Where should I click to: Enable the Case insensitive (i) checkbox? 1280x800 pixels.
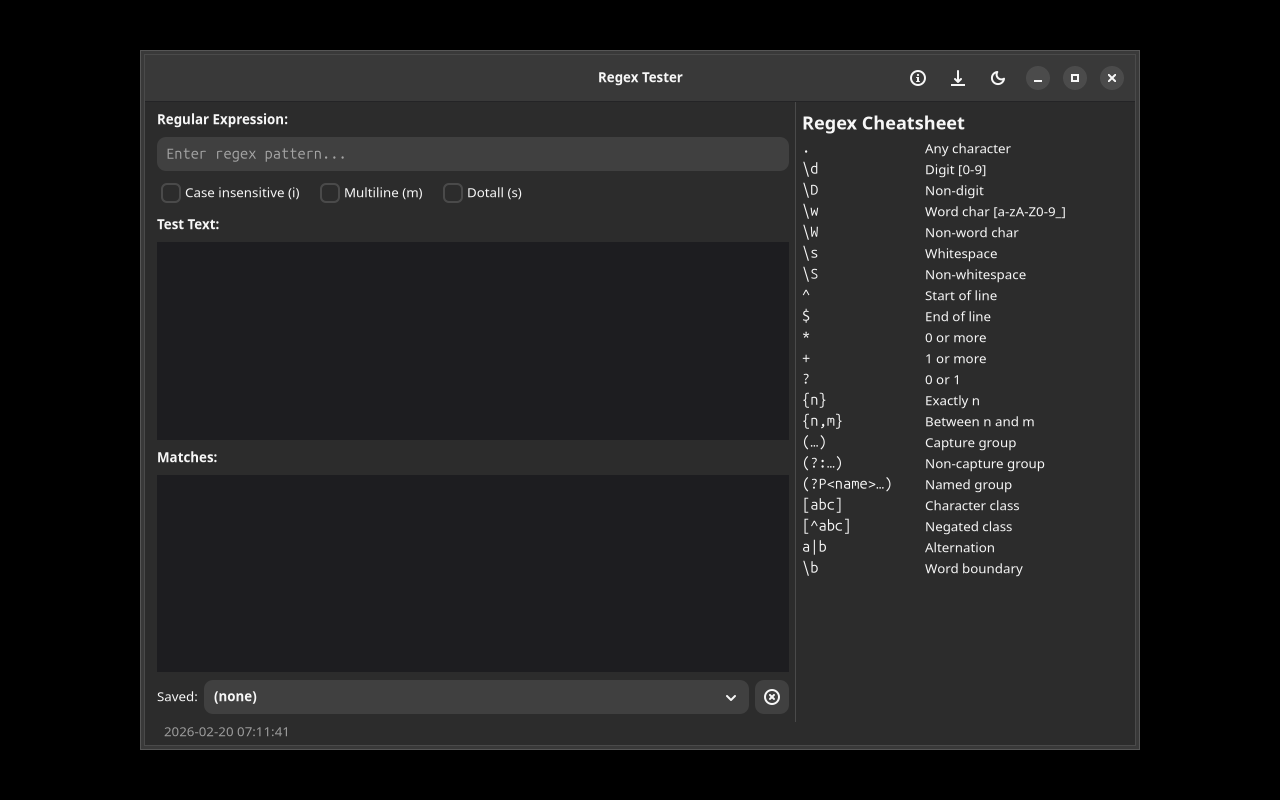[x=171, y=193]
